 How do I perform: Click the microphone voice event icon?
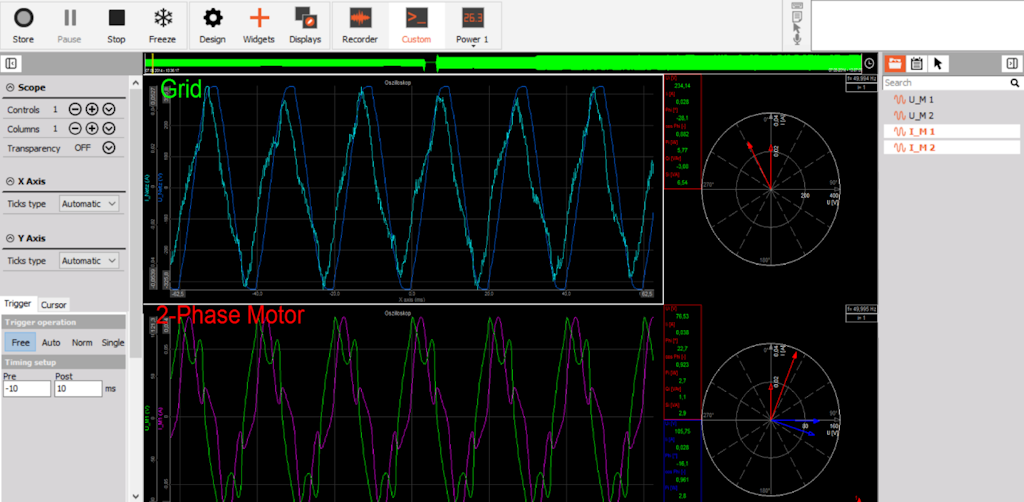[797, 40]
